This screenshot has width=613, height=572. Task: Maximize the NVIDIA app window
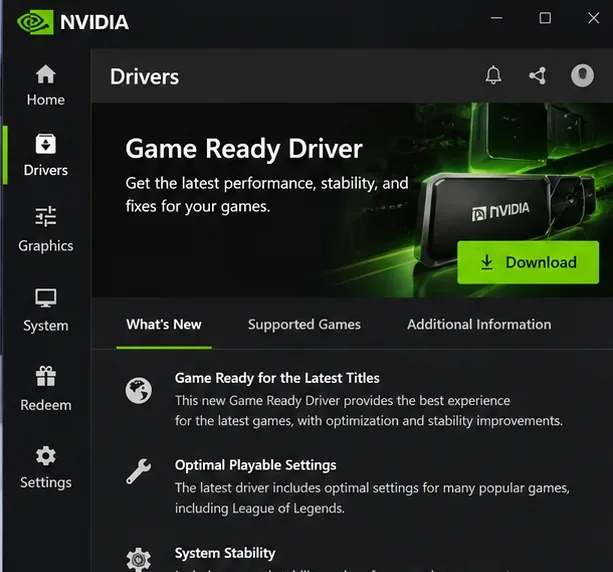click(x=545, y=18)
